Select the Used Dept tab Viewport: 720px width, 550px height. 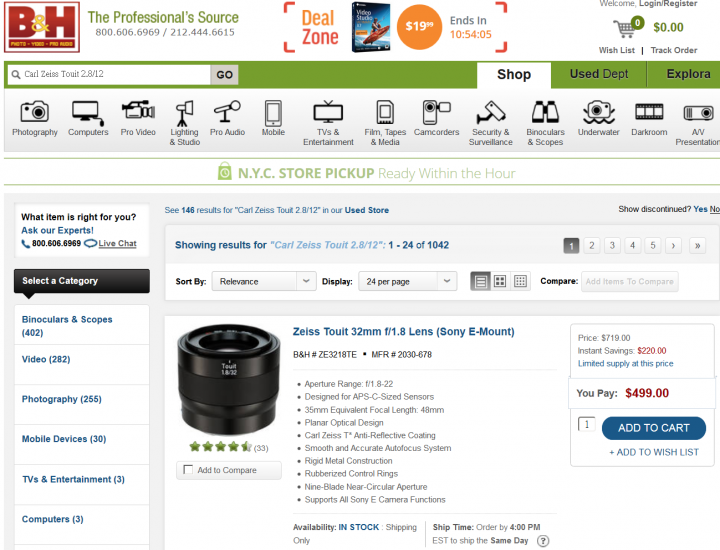coord(599,74)
